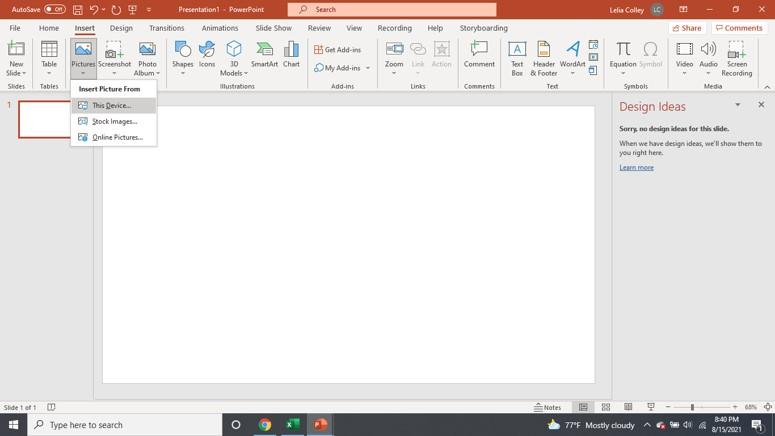Switch to the Home tab
Image resolution: width=775 pixels, height=436 pixels.
pyautogui.click(x=49, y=28)
